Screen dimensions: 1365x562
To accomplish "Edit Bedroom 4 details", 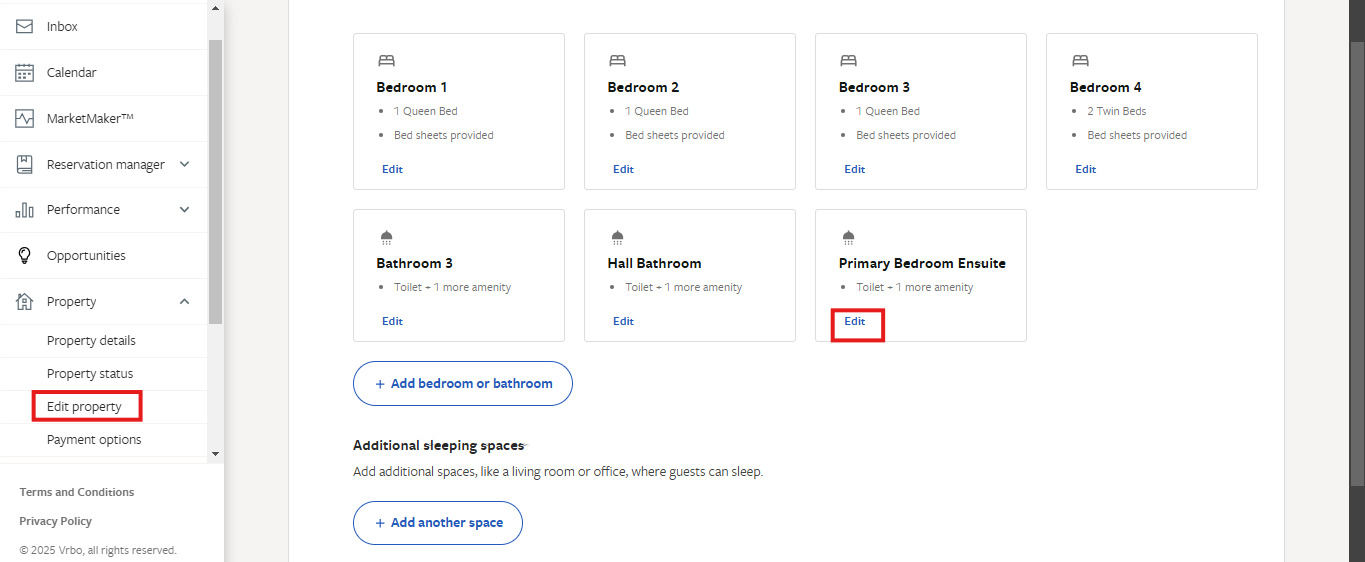I will tap(1086, 170).
